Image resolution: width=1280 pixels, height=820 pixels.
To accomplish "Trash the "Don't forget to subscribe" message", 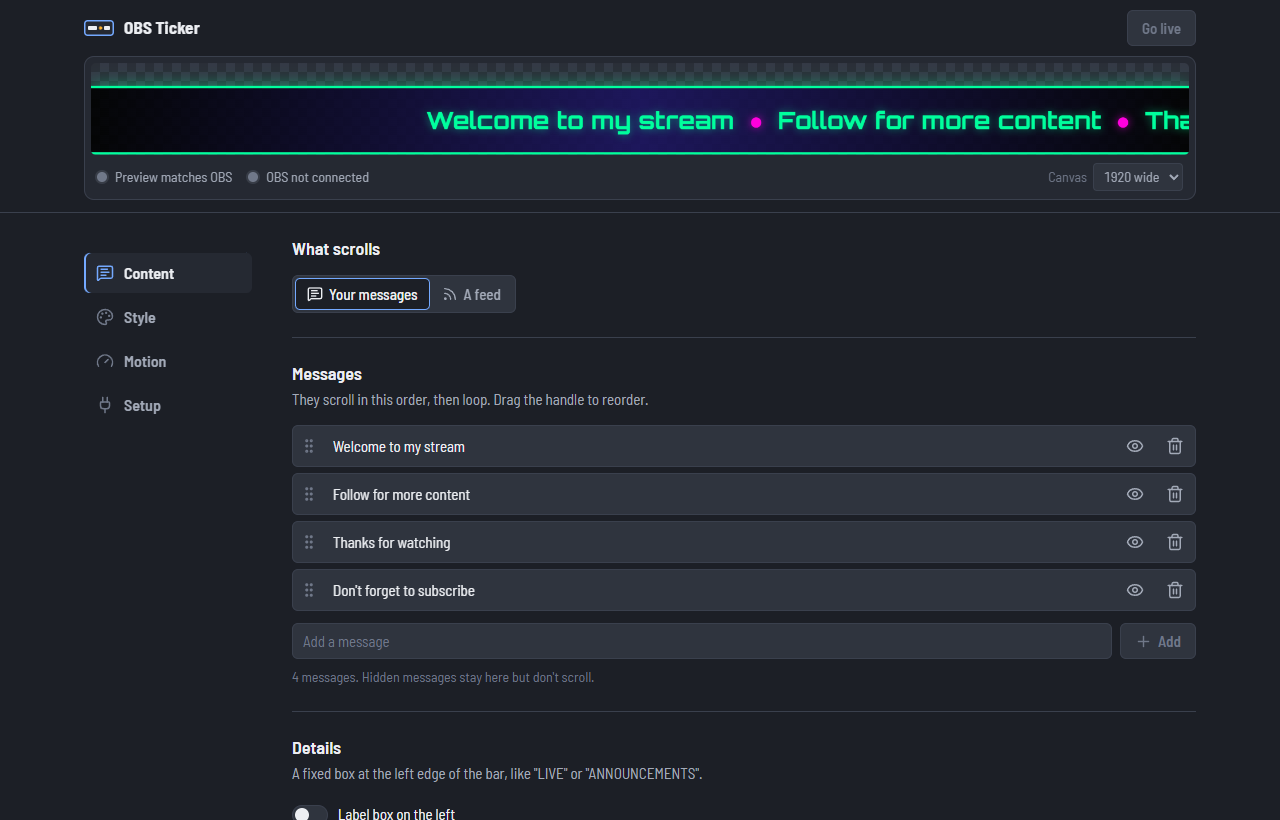I will (1175, 590).
